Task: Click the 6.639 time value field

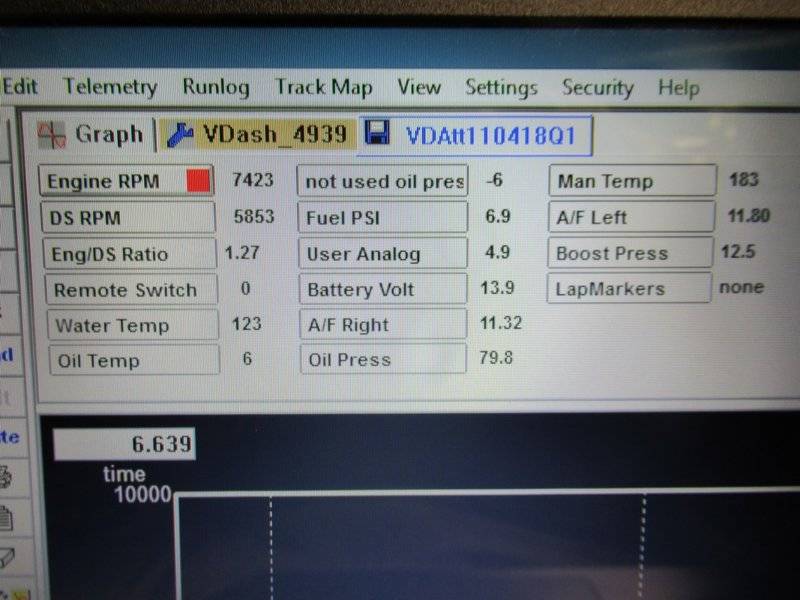Action: click(124, 445)
